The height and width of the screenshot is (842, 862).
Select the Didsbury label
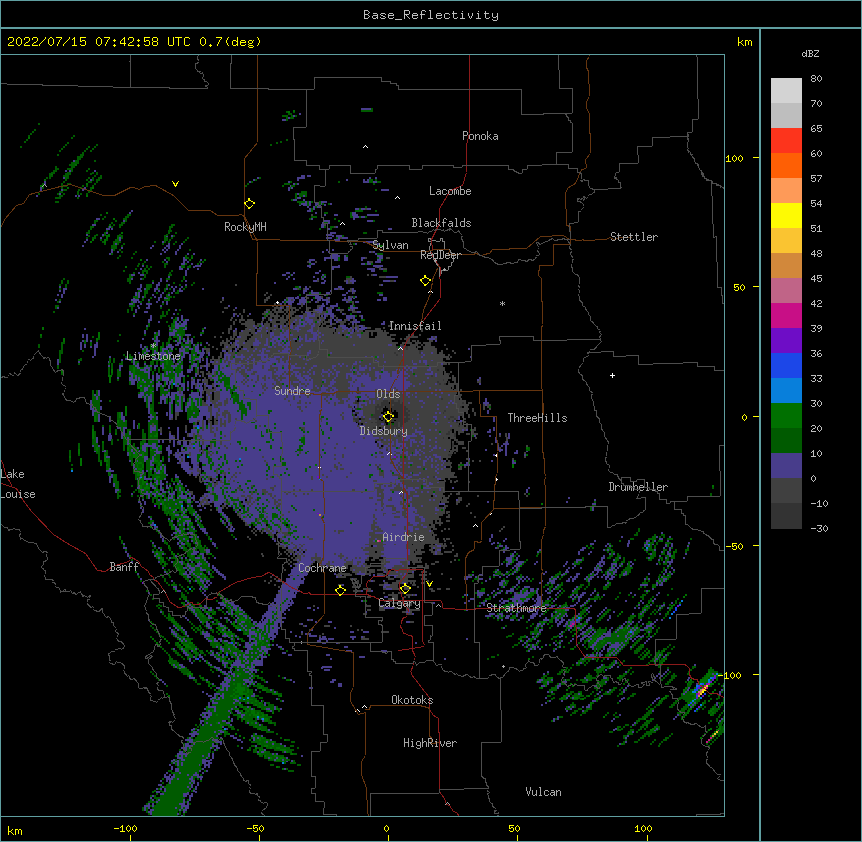(x=384, y=431)
